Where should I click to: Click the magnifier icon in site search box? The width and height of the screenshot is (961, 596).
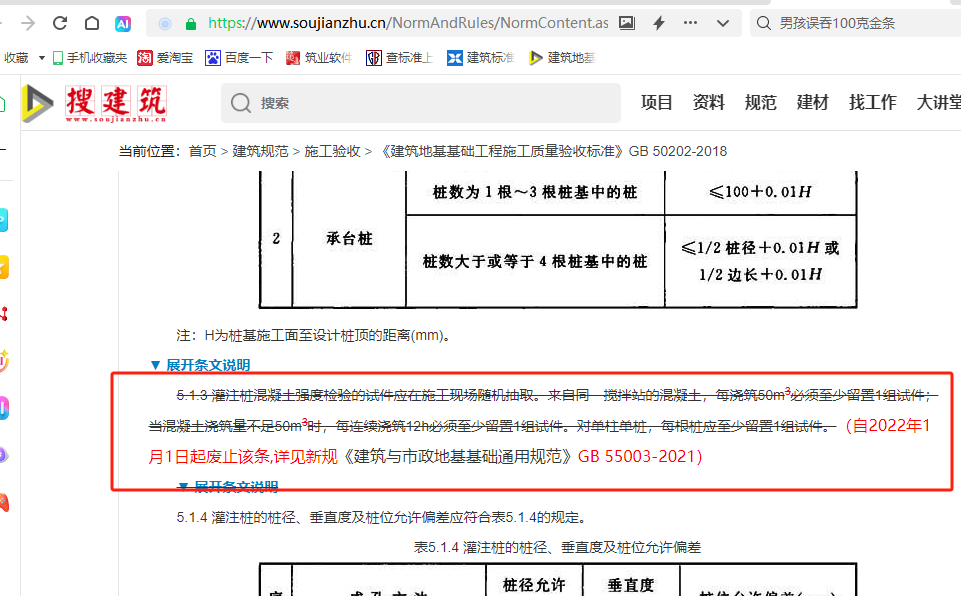pyautogui.click(x=241, y=103)
